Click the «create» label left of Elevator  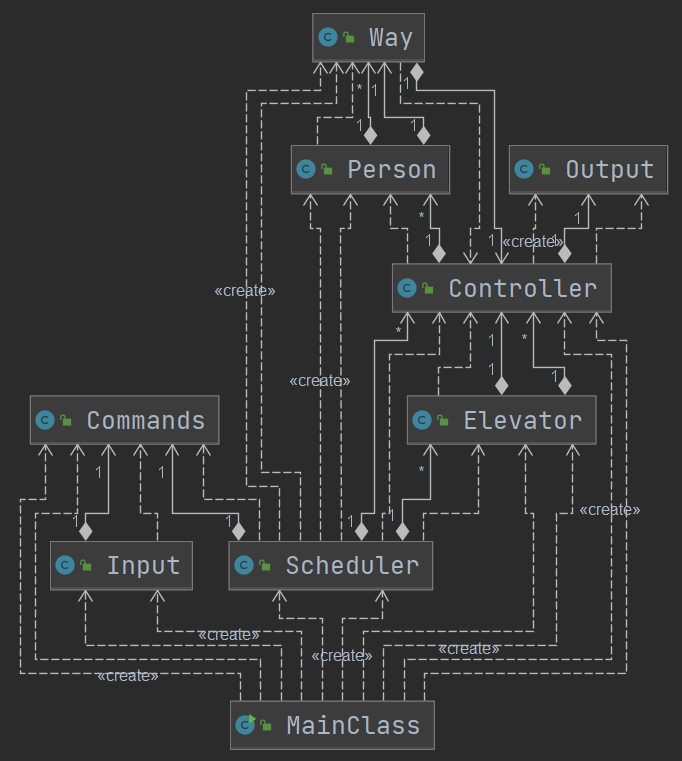tap(319, 380)
